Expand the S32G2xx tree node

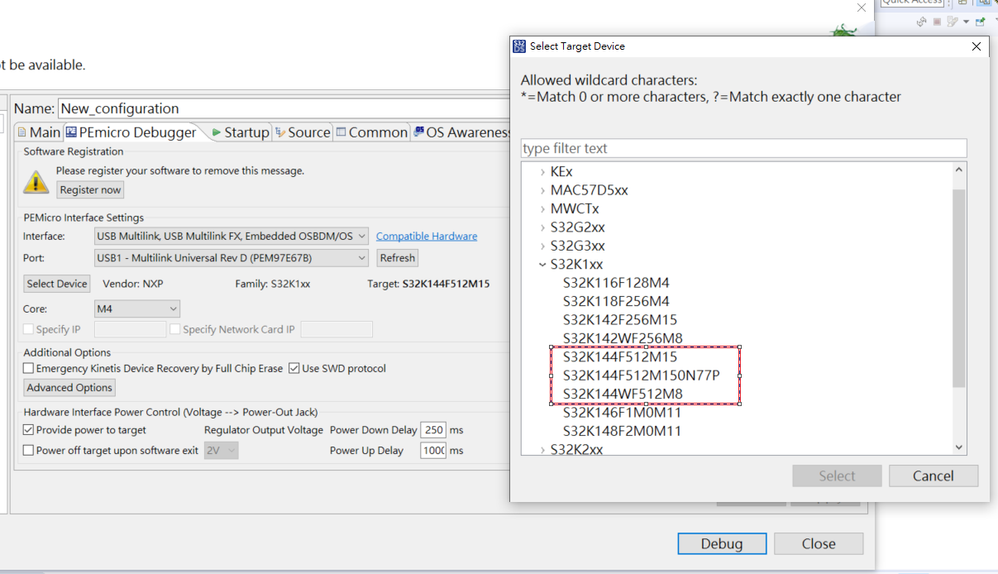click(x=542, y=227)
